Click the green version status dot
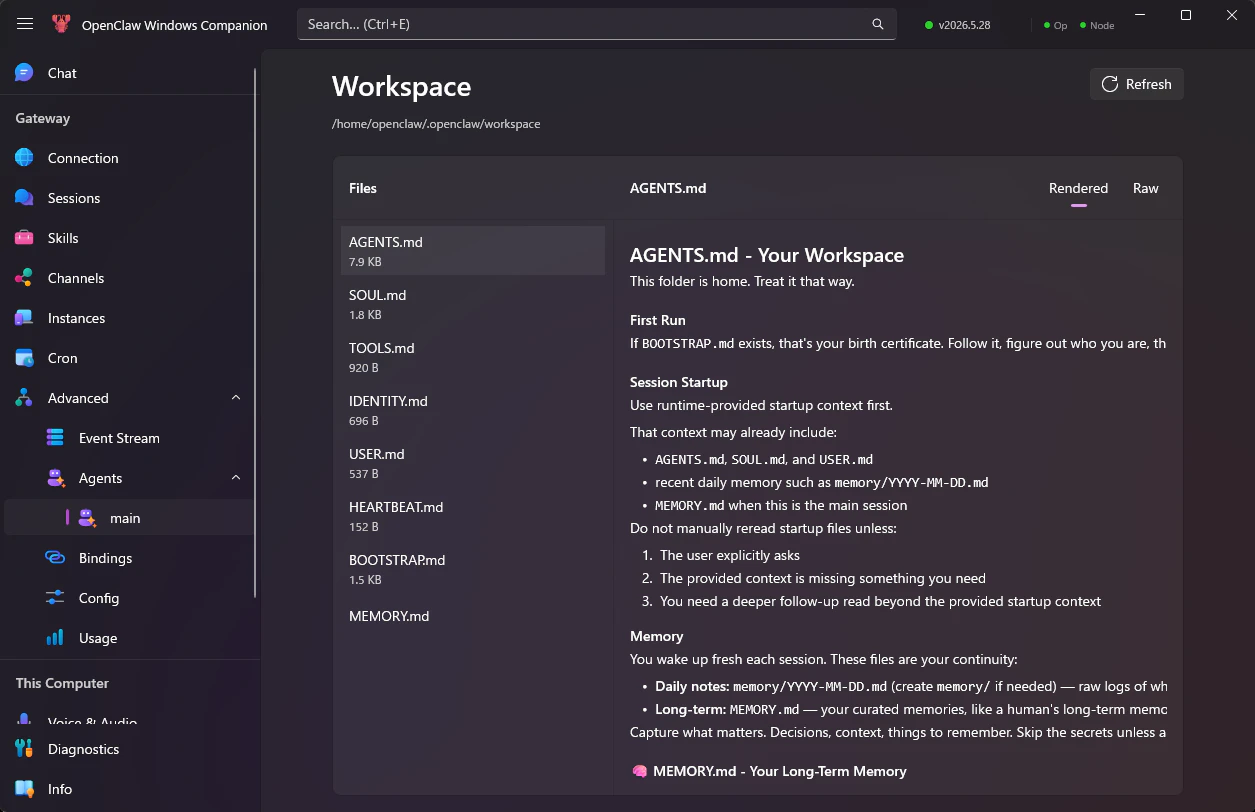This screenshot has height=812, width=1255. click(x=929, y=25)
